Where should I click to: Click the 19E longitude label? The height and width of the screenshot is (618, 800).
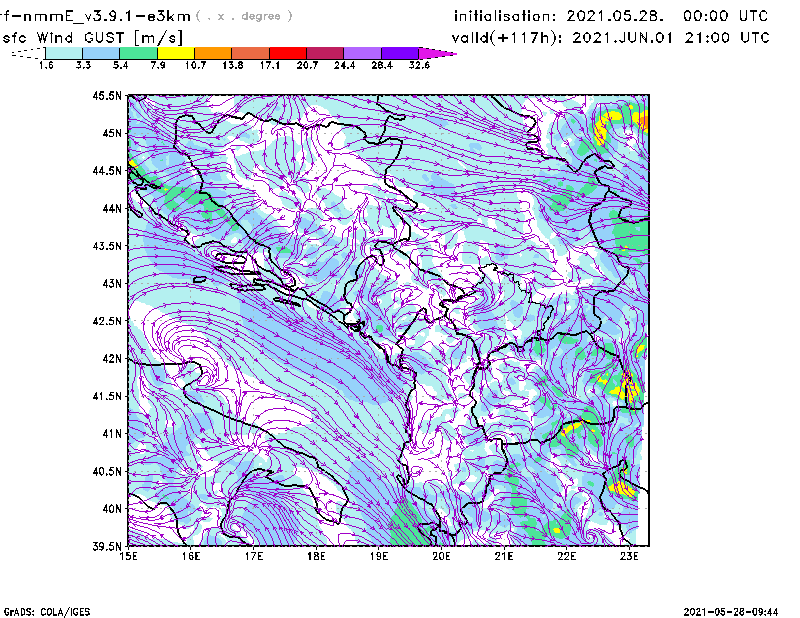click(379, 556)
